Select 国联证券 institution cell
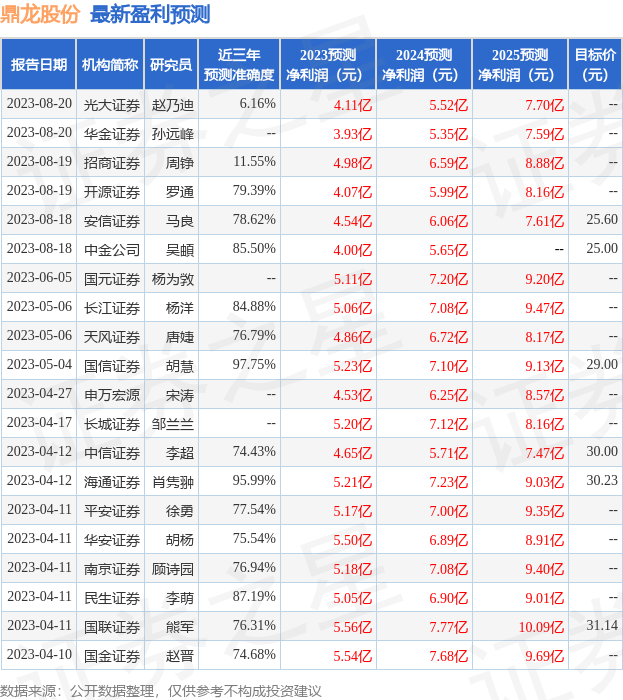 (x=112, y=628)
